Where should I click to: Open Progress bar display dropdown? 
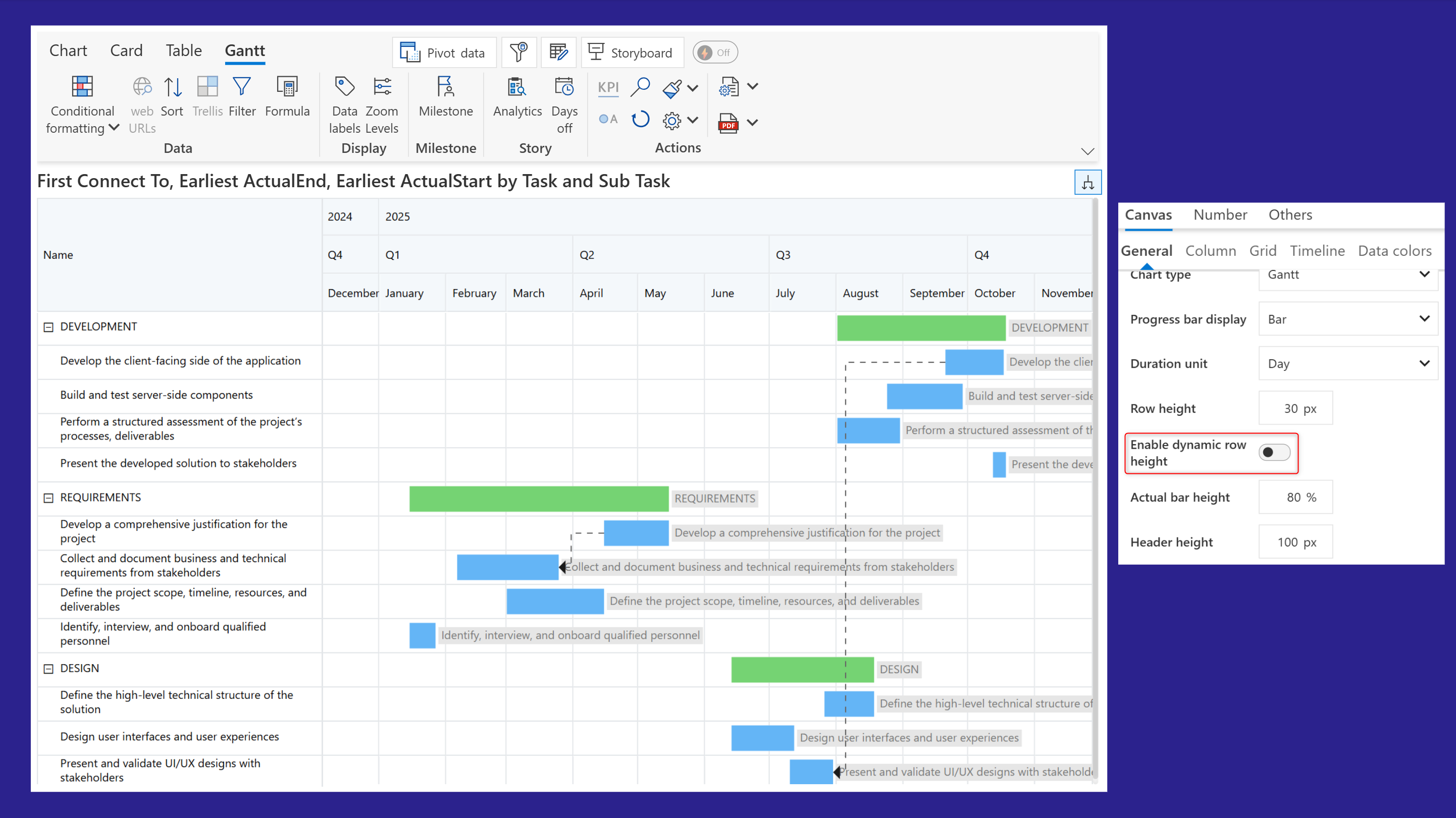click(x=1347, y=319)
